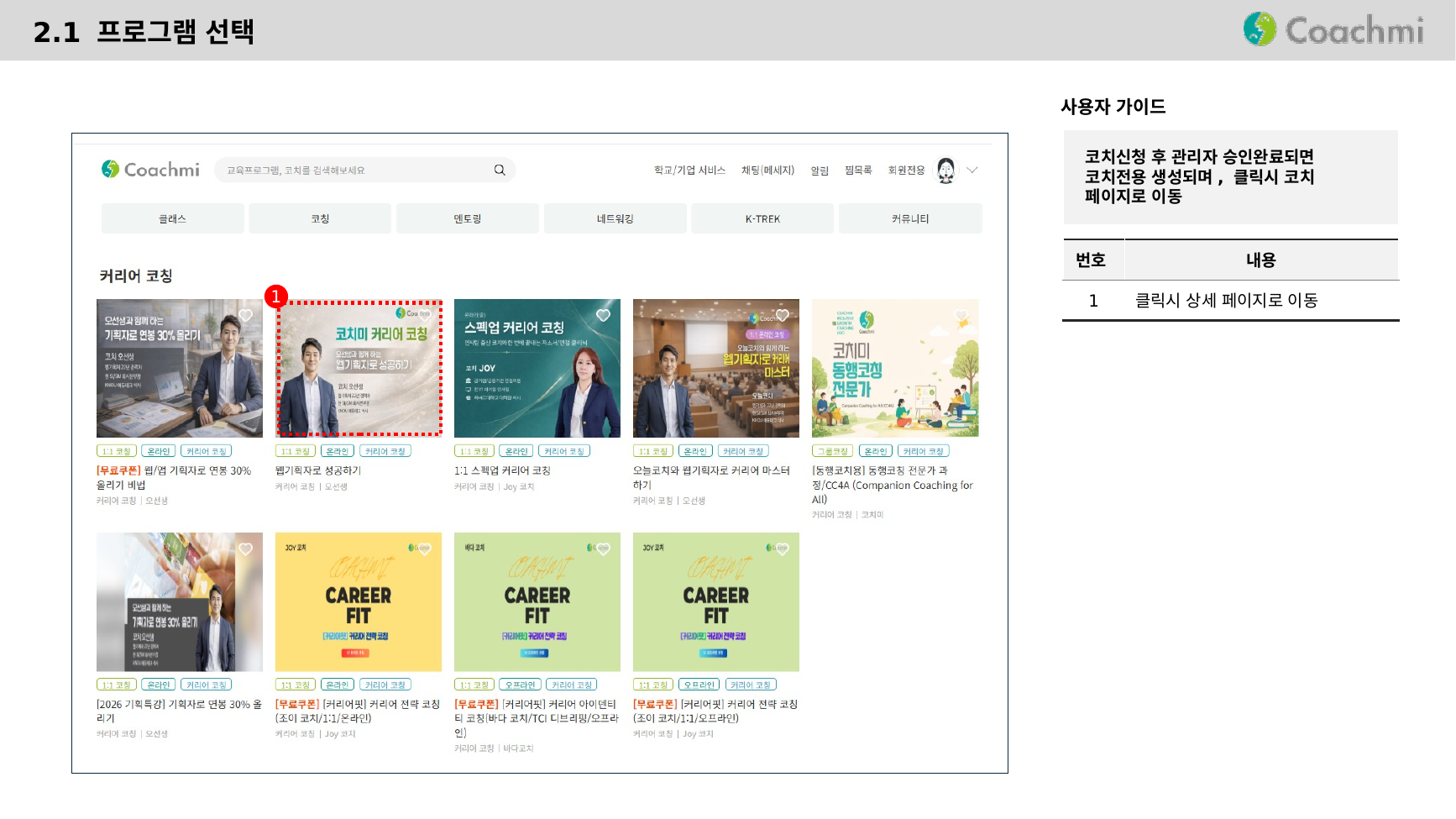The width and height of the screenshot is (1456, 819).
Task: Open the 코치미 동행코칭 전문가 thumbnail
Action: coord(895,368)
